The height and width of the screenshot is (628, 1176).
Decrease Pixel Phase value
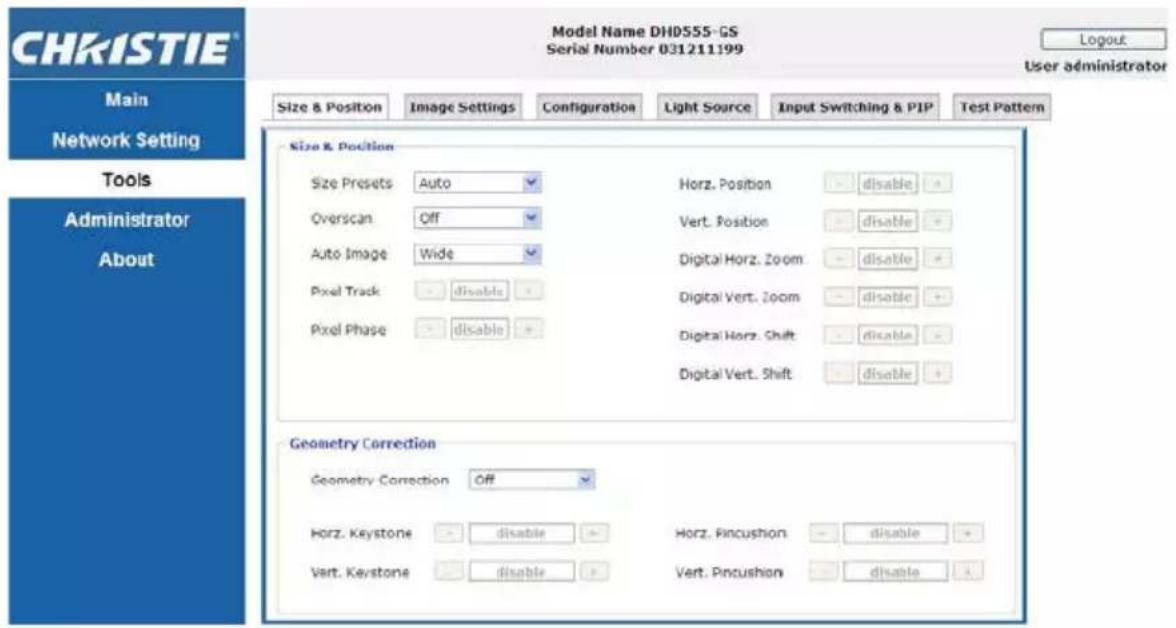coord(430,329)
